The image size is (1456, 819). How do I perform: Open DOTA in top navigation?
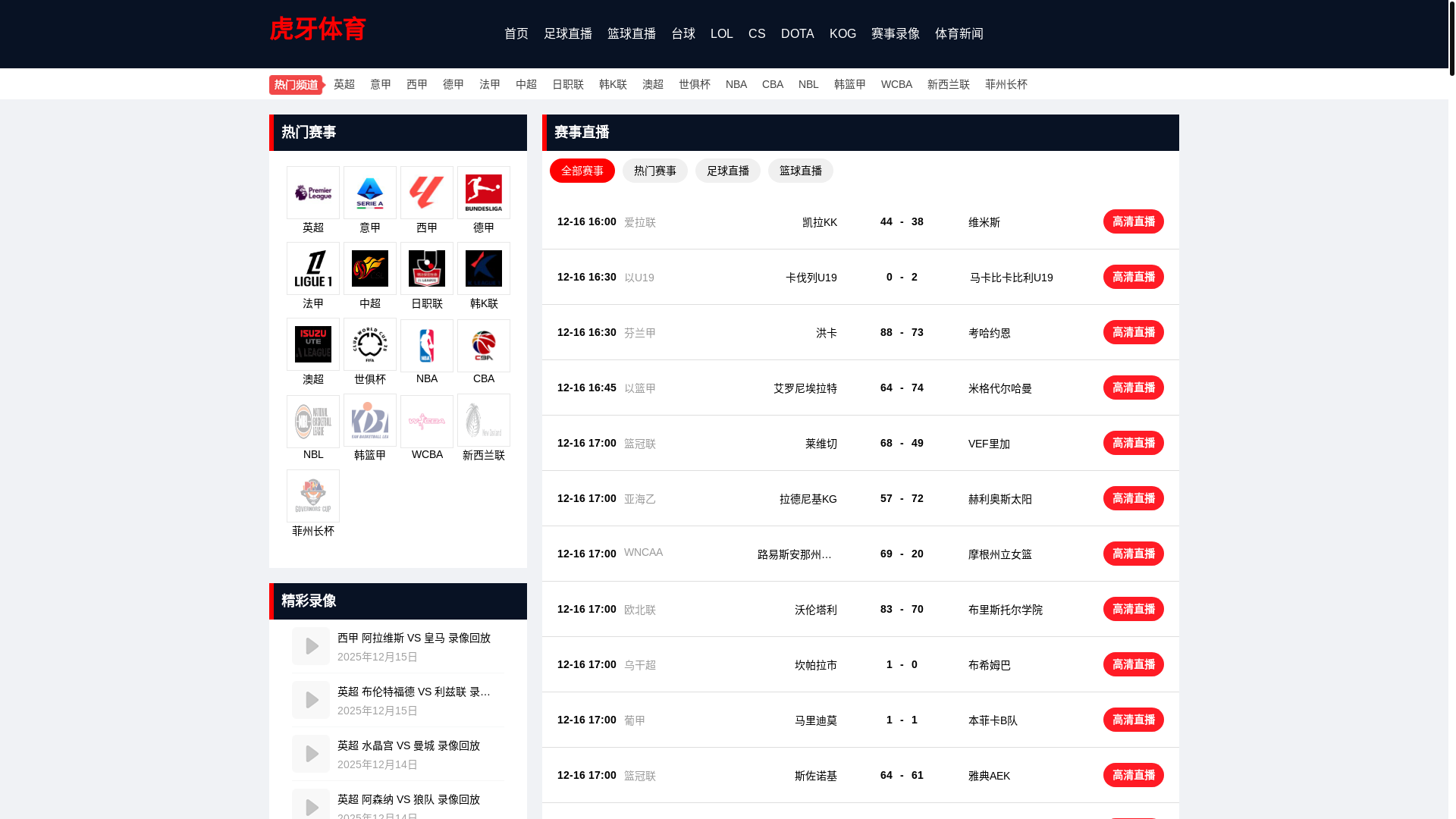pos(798,33)
